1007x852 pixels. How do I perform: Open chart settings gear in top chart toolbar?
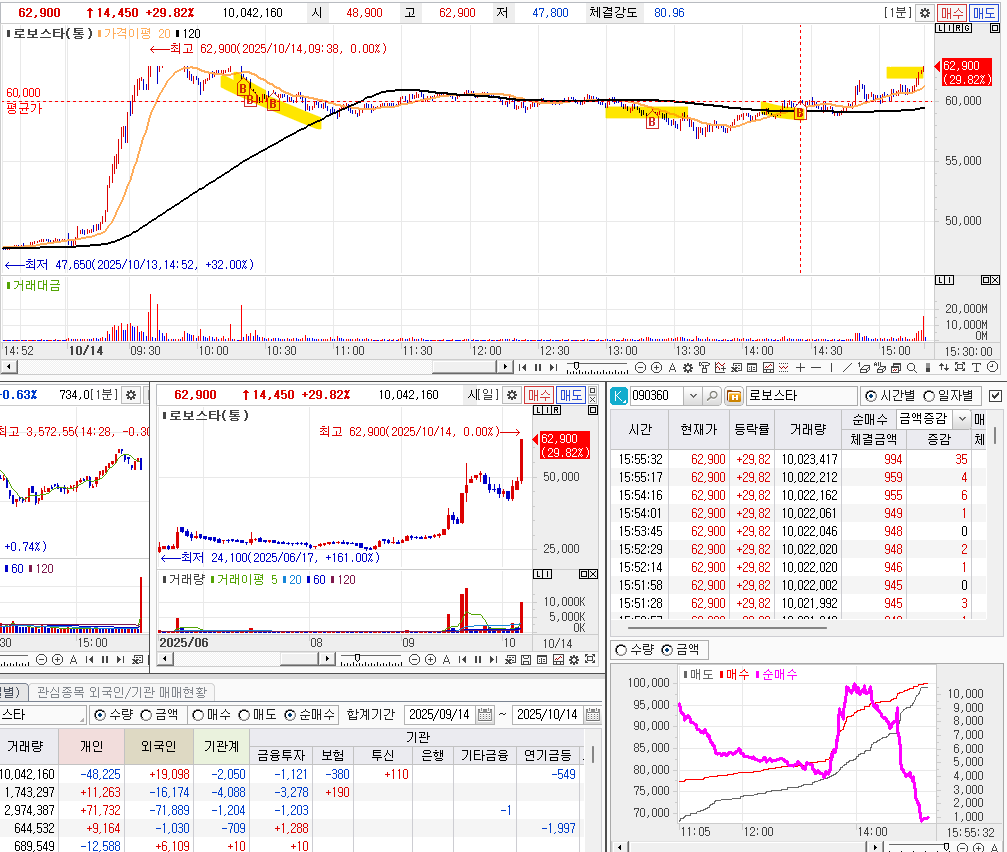tap(688, 367)
